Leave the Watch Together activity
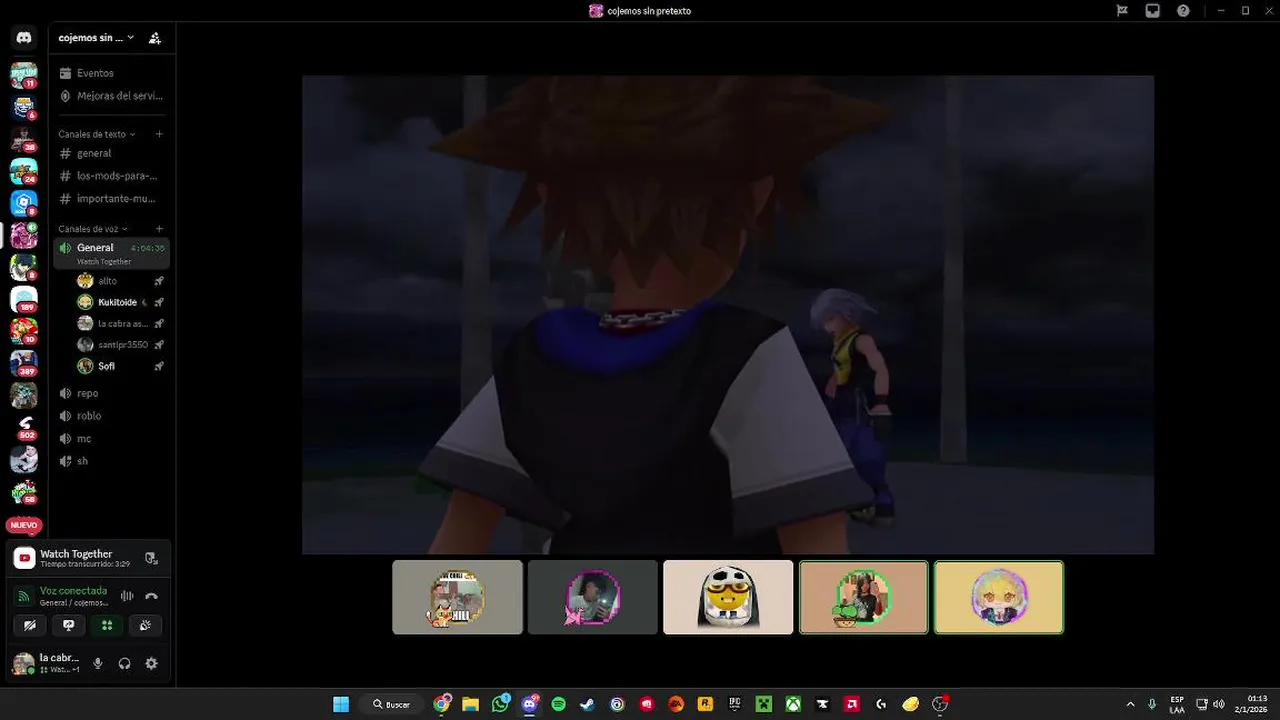 (x=151, y=558)
